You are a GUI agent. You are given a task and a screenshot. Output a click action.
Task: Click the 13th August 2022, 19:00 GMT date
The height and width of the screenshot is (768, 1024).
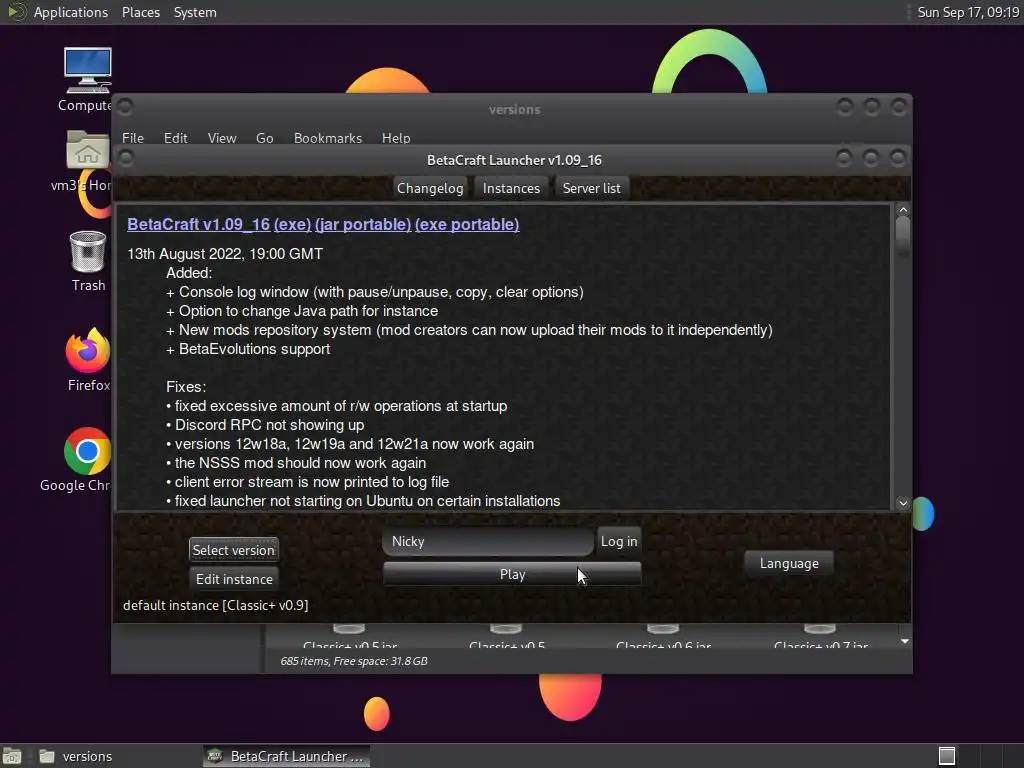pos(225,254)
